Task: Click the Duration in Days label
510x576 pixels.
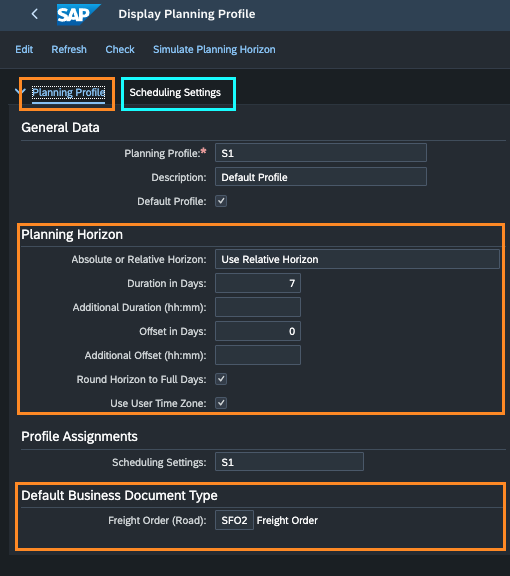Action: pyautogui.click(x=167, y=283)
